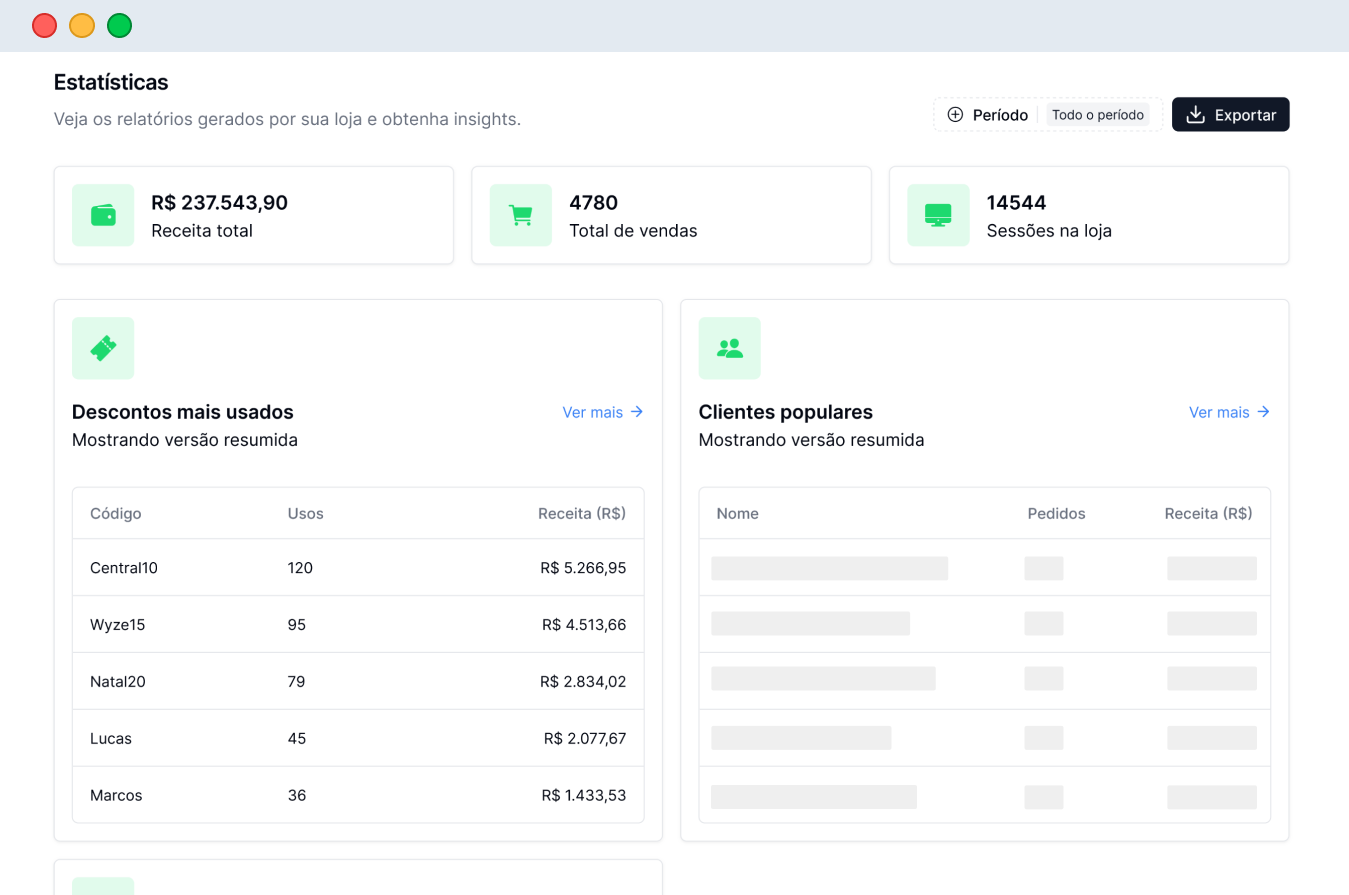Click the 120 uses value

300,568
